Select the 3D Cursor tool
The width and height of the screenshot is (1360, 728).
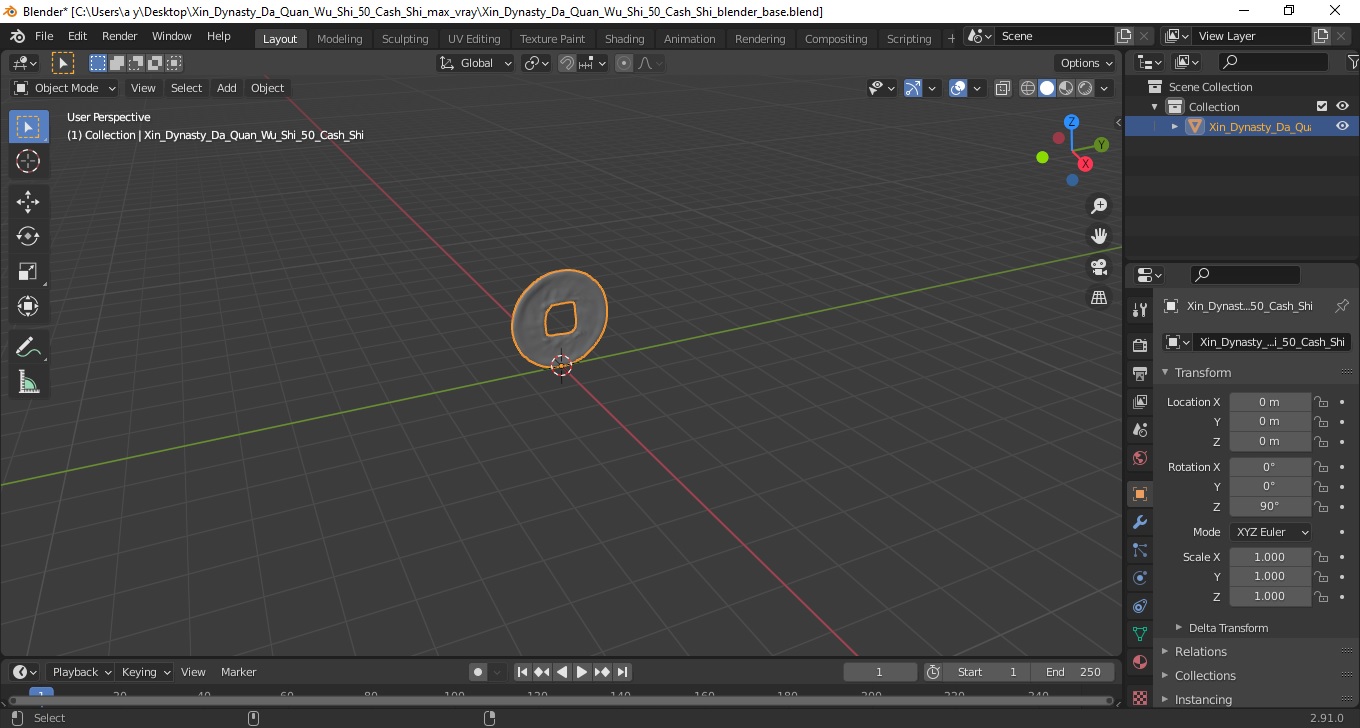click(x=28, y=161)
